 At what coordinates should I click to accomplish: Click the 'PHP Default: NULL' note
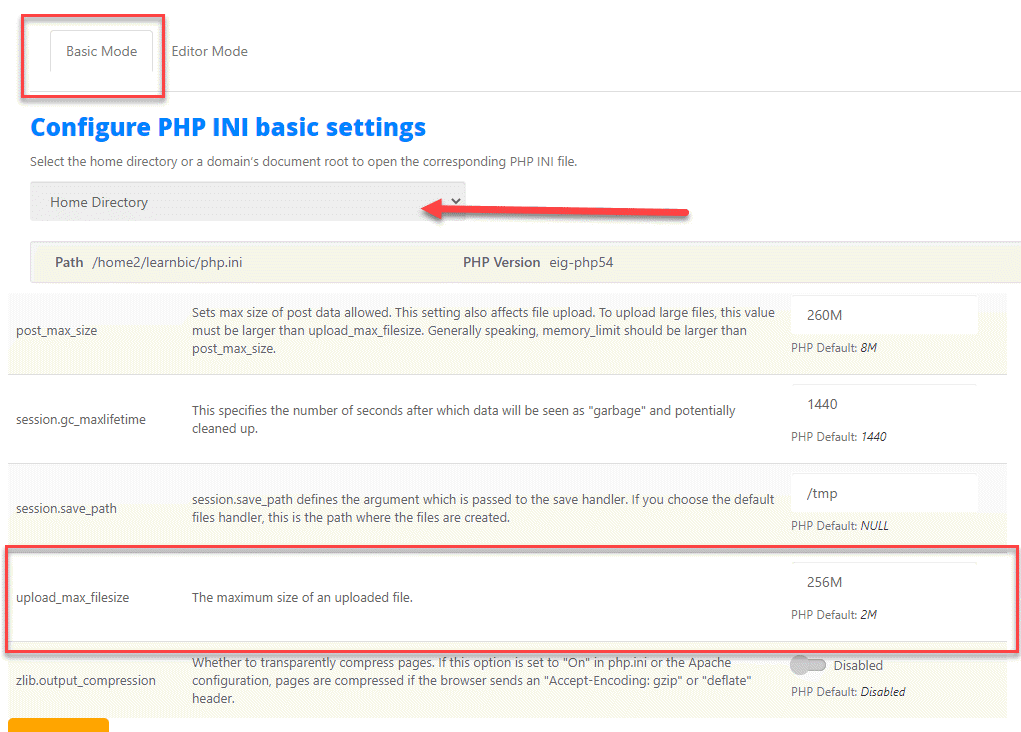pyautogui.click(x=840, y=526)
